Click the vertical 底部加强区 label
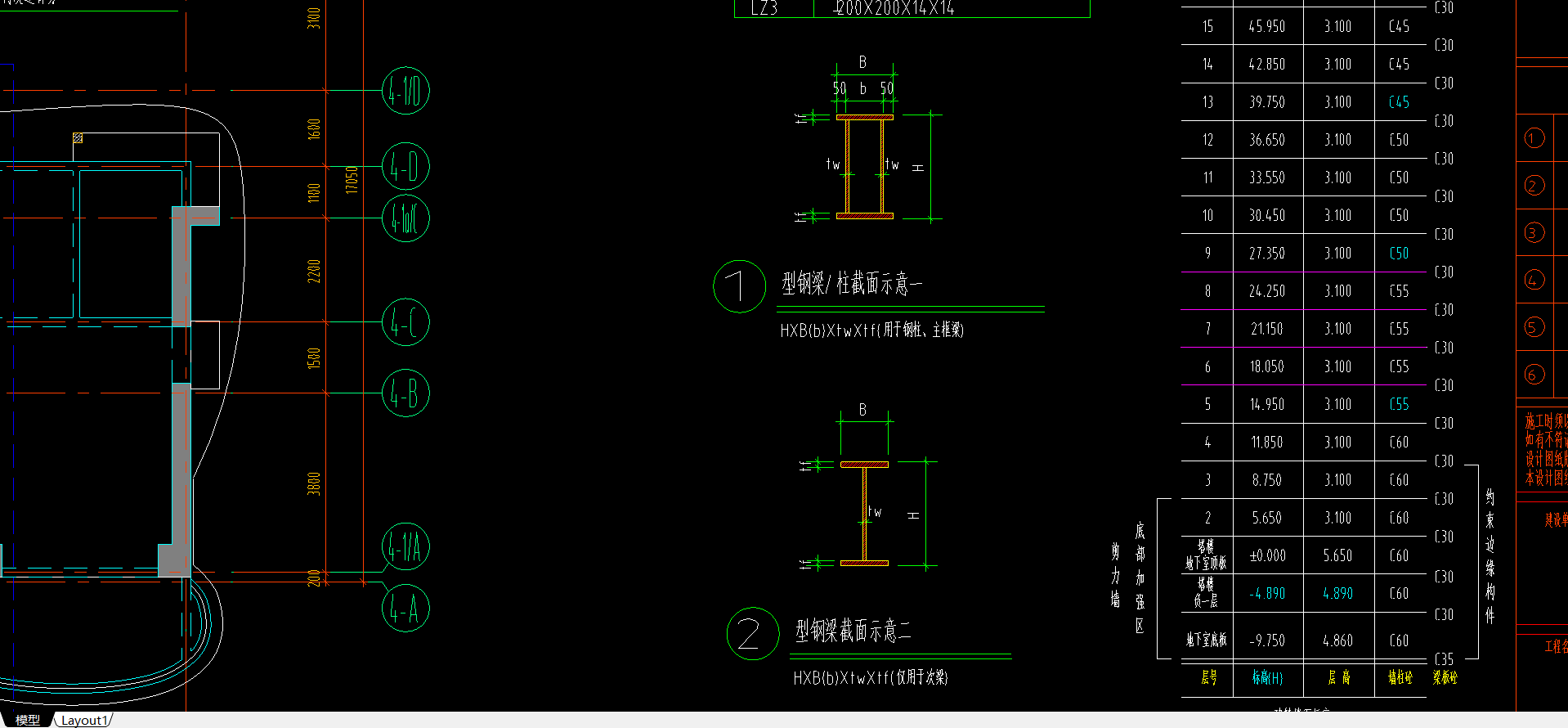 [x=1140, y=578]
